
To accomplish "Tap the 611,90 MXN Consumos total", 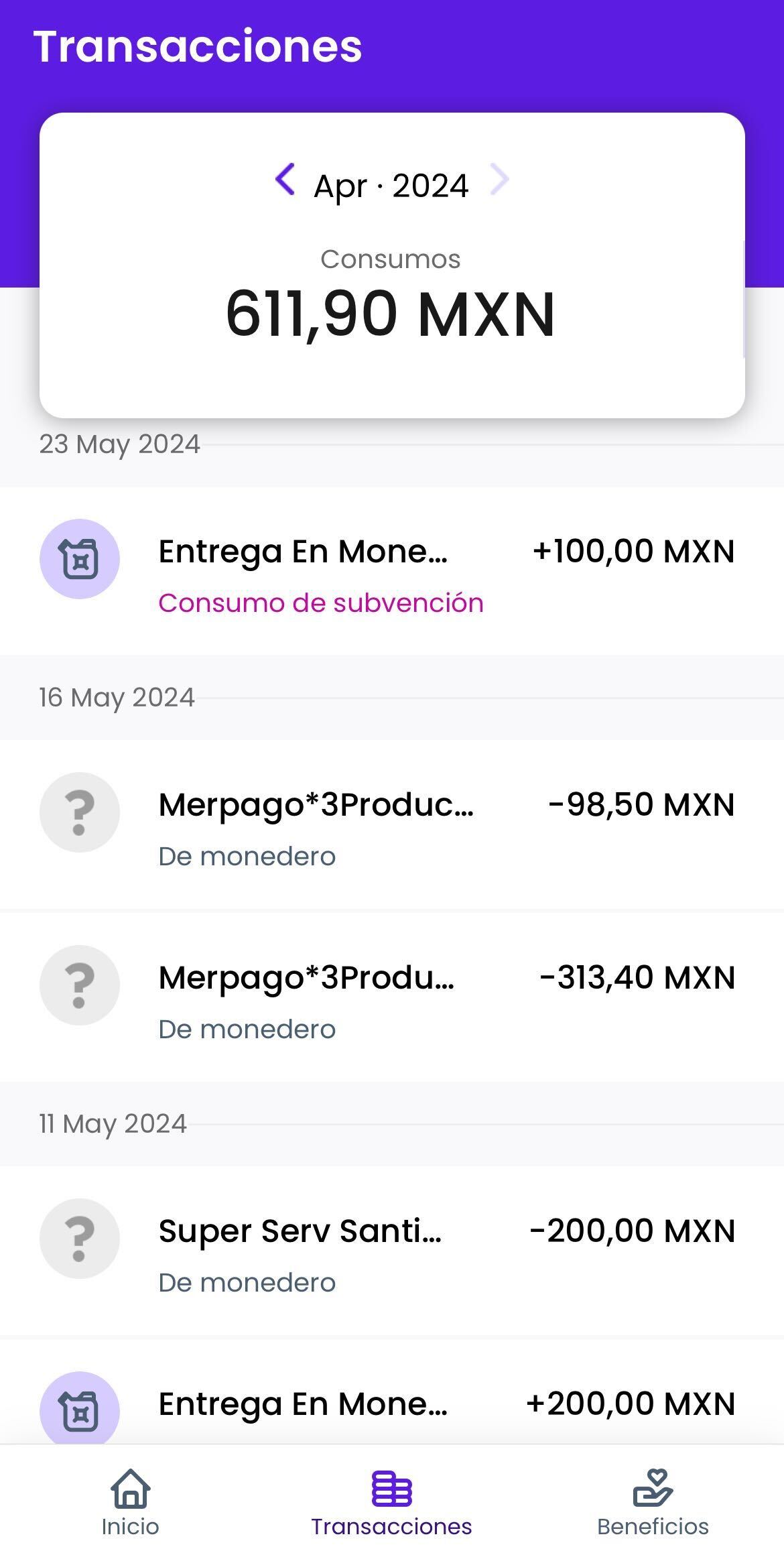I will 391,314.
